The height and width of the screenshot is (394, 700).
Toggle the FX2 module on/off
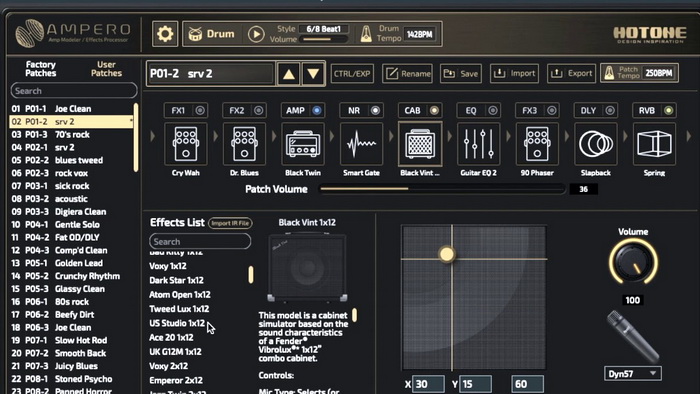(x=258, y=110)
